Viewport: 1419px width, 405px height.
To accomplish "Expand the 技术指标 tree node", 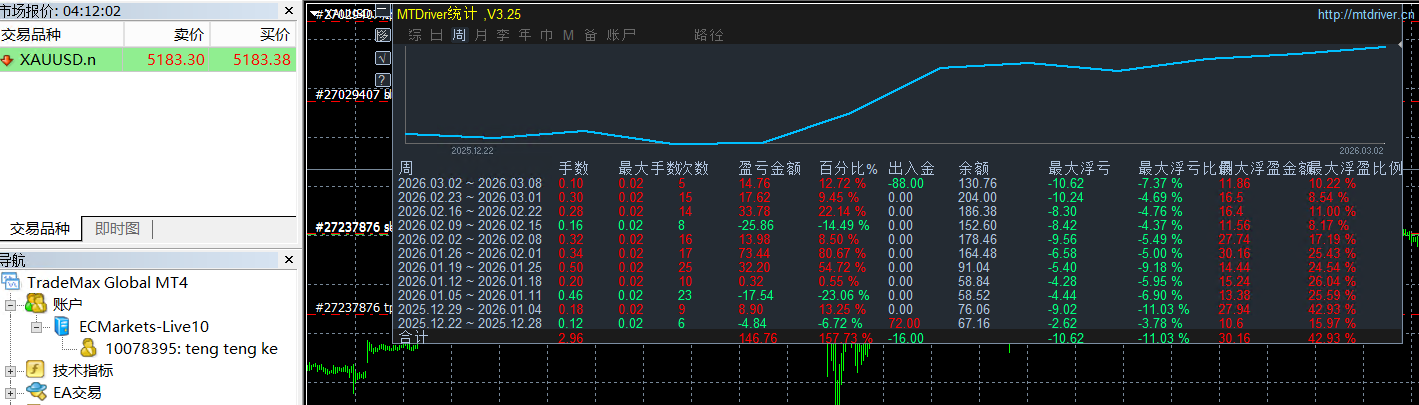I will (x=12, y=370).
